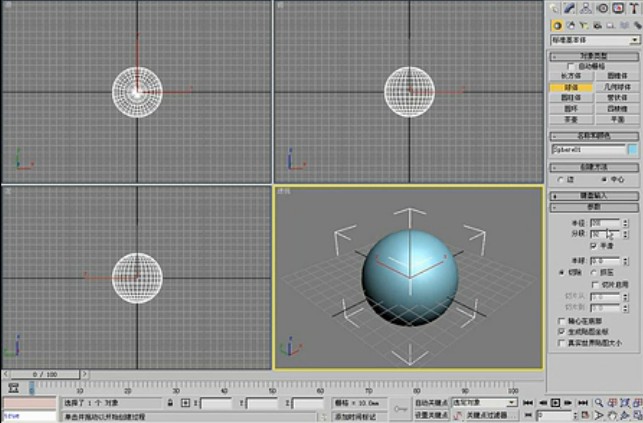This screenshot has height=423, width=643.
Task: Select the 挤压 squash radio button
Action: click(x=593, y=273)
